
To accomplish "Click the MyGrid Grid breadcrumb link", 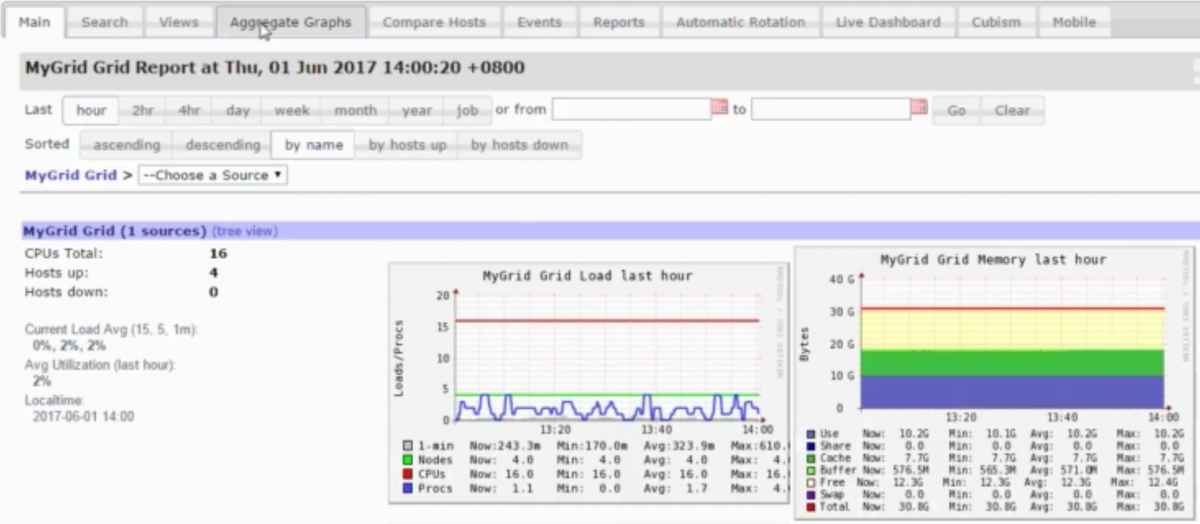I will (x=71, y=175).
